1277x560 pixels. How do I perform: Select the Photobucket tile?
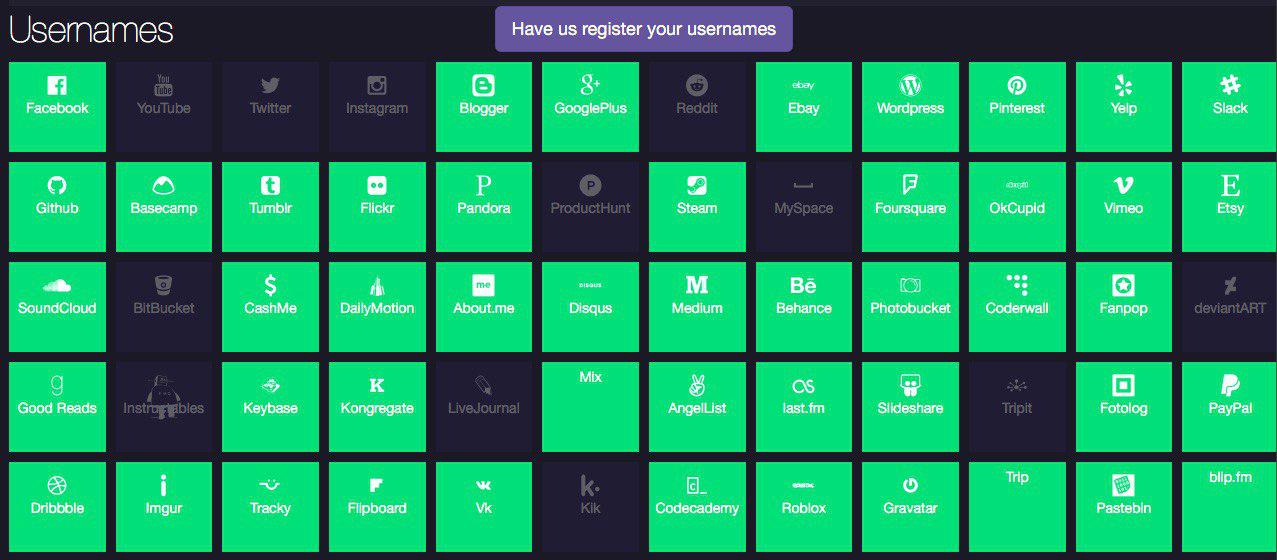(x=910, y=307)
